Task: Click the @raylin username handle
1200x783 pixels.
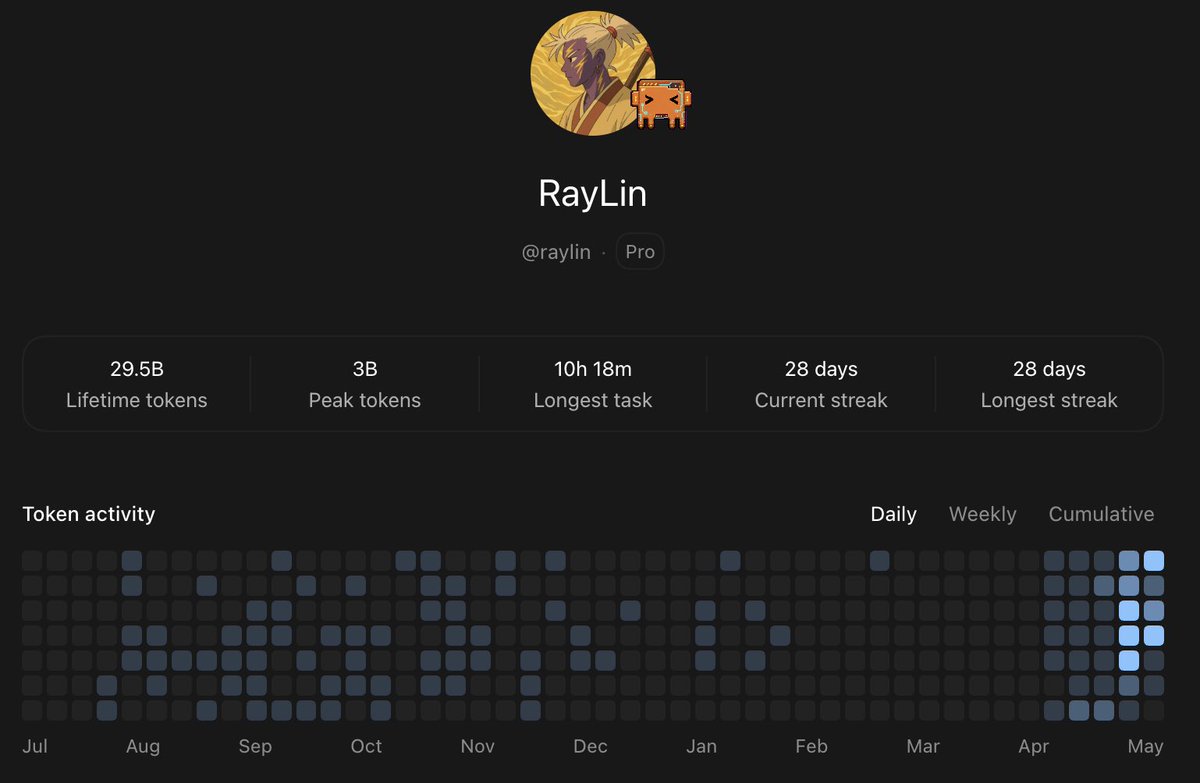Action: [556, 252]
